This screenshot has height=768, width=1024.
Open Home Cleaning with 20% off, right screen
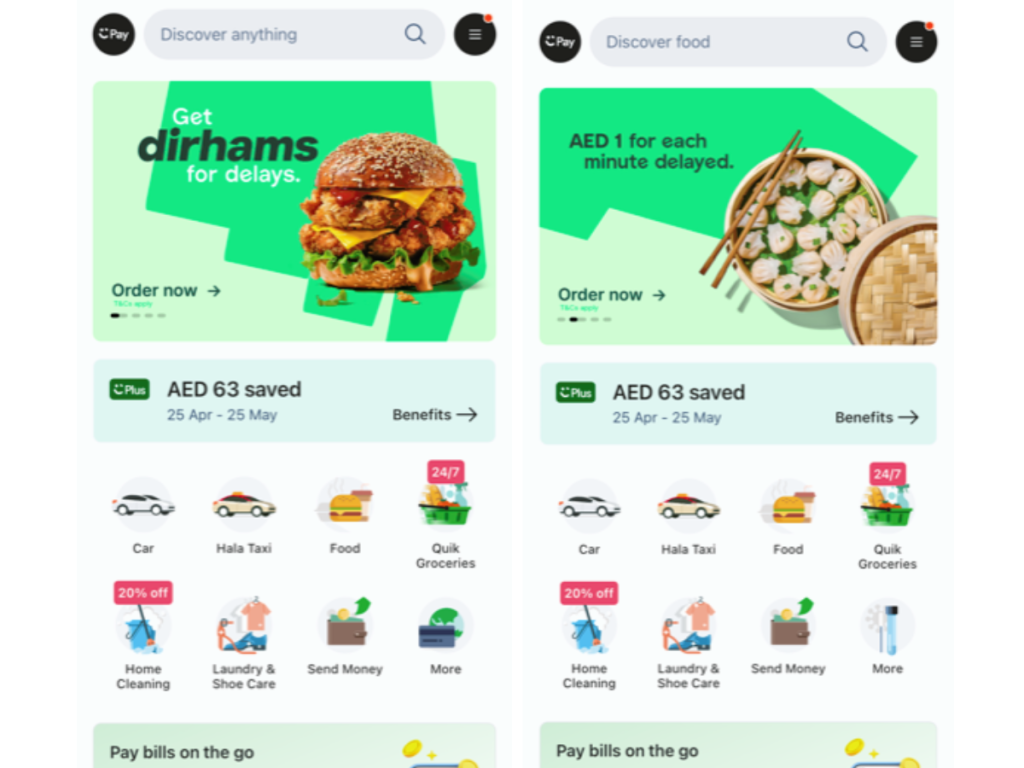(588, 626)
